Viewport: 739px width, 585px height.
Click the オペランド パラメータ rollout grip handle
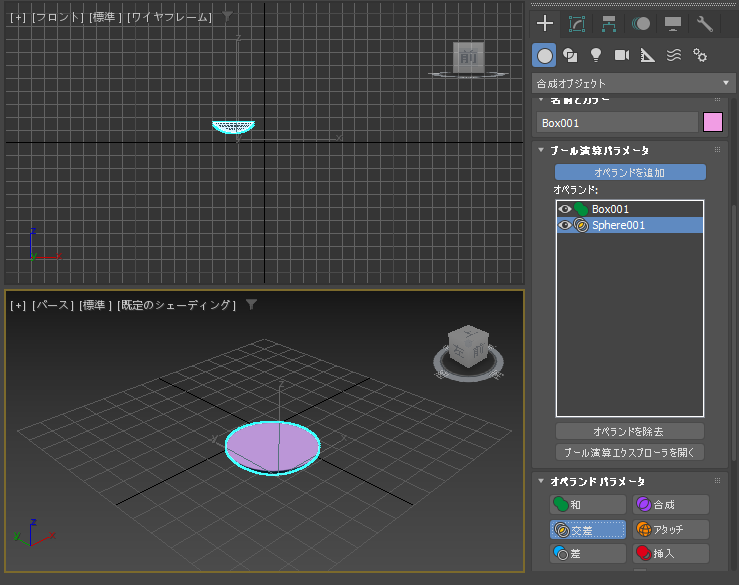coord(717,481)
